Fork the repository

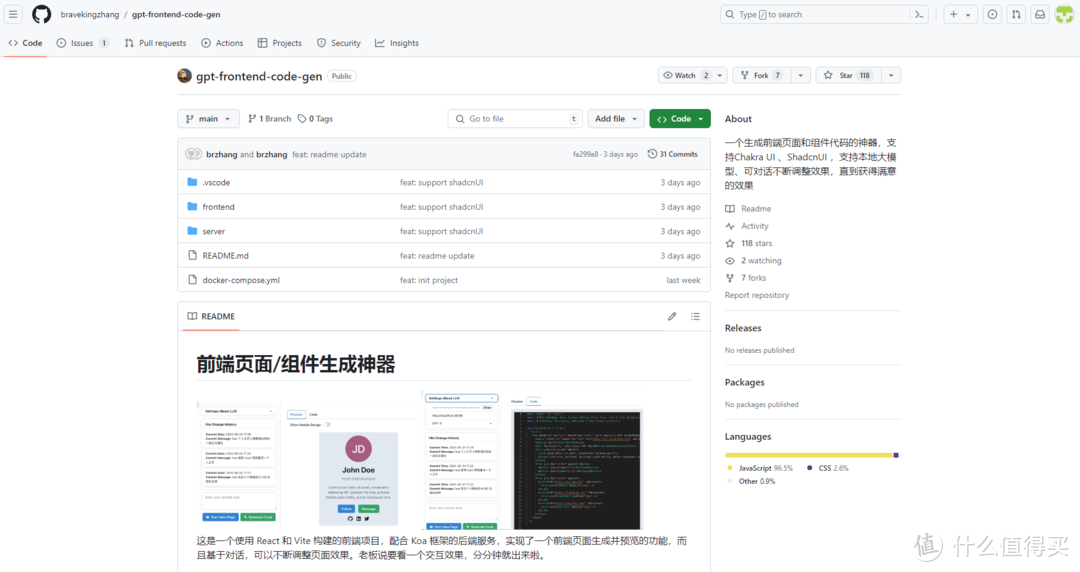pos(762,75)
